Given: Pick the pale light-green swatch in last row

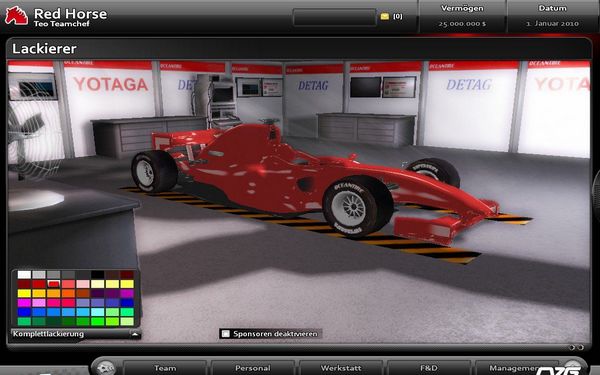Looking at the screenshot, I should coord(127,321).
